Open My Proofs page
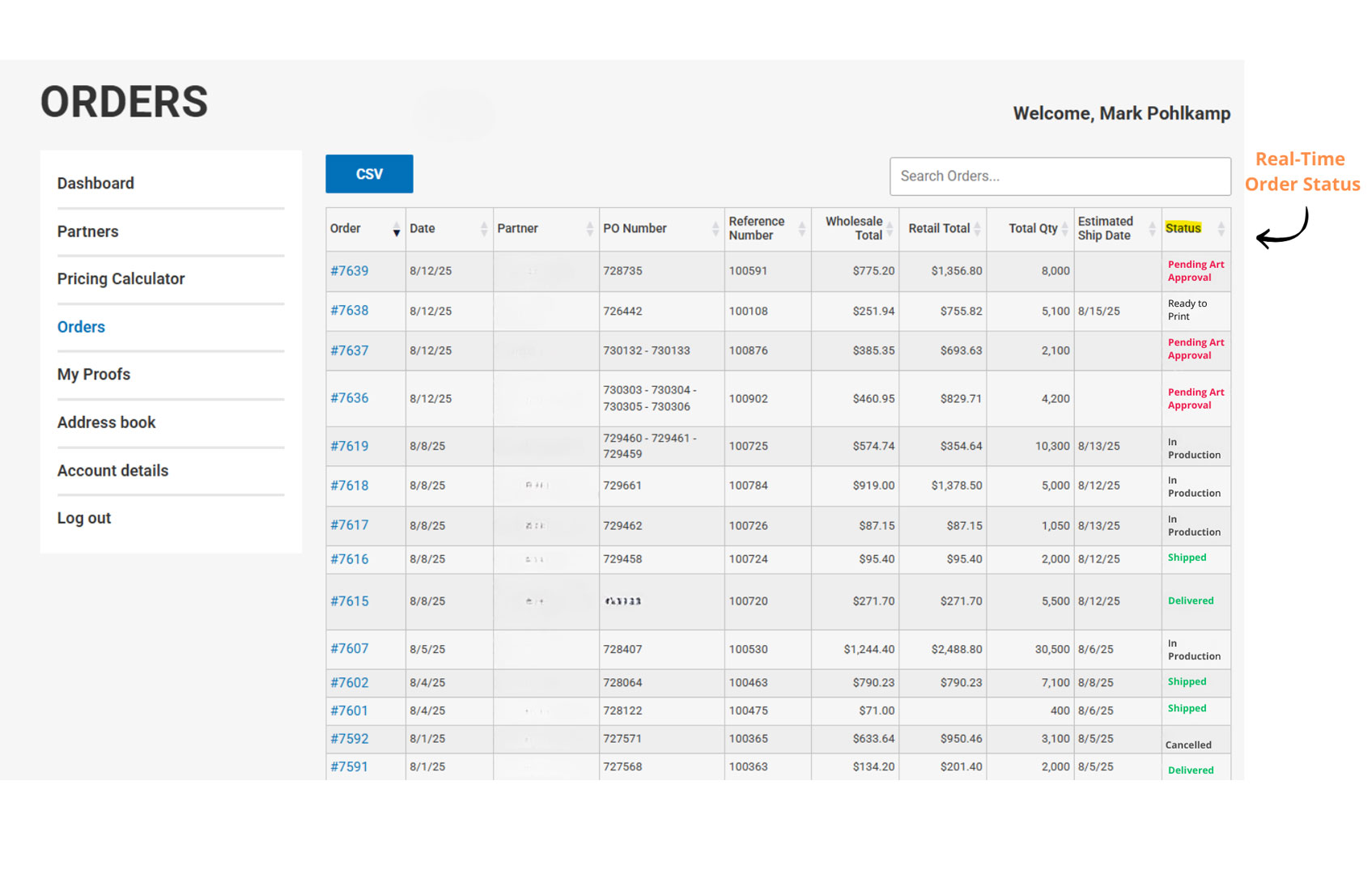Viewport: 1372px width, 874px height. pos(94,375)
